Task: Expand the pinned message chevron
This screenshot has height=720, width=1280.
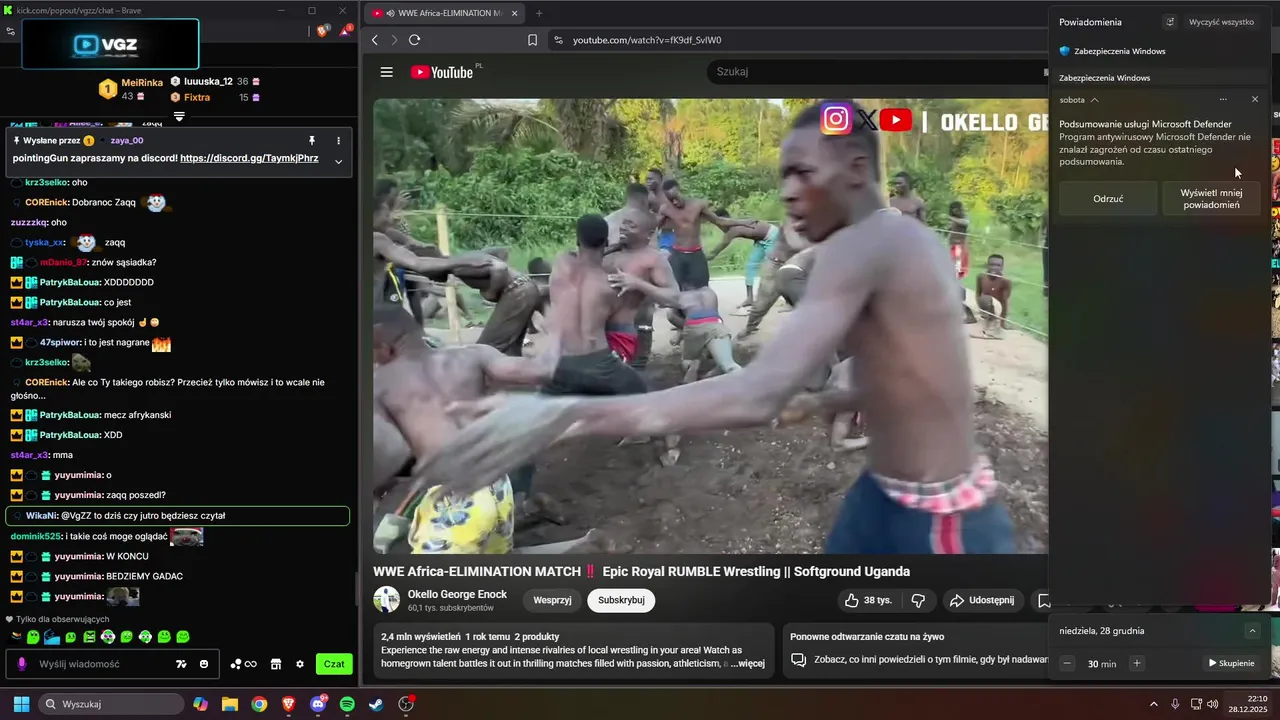Action: (x=338, y=161)
